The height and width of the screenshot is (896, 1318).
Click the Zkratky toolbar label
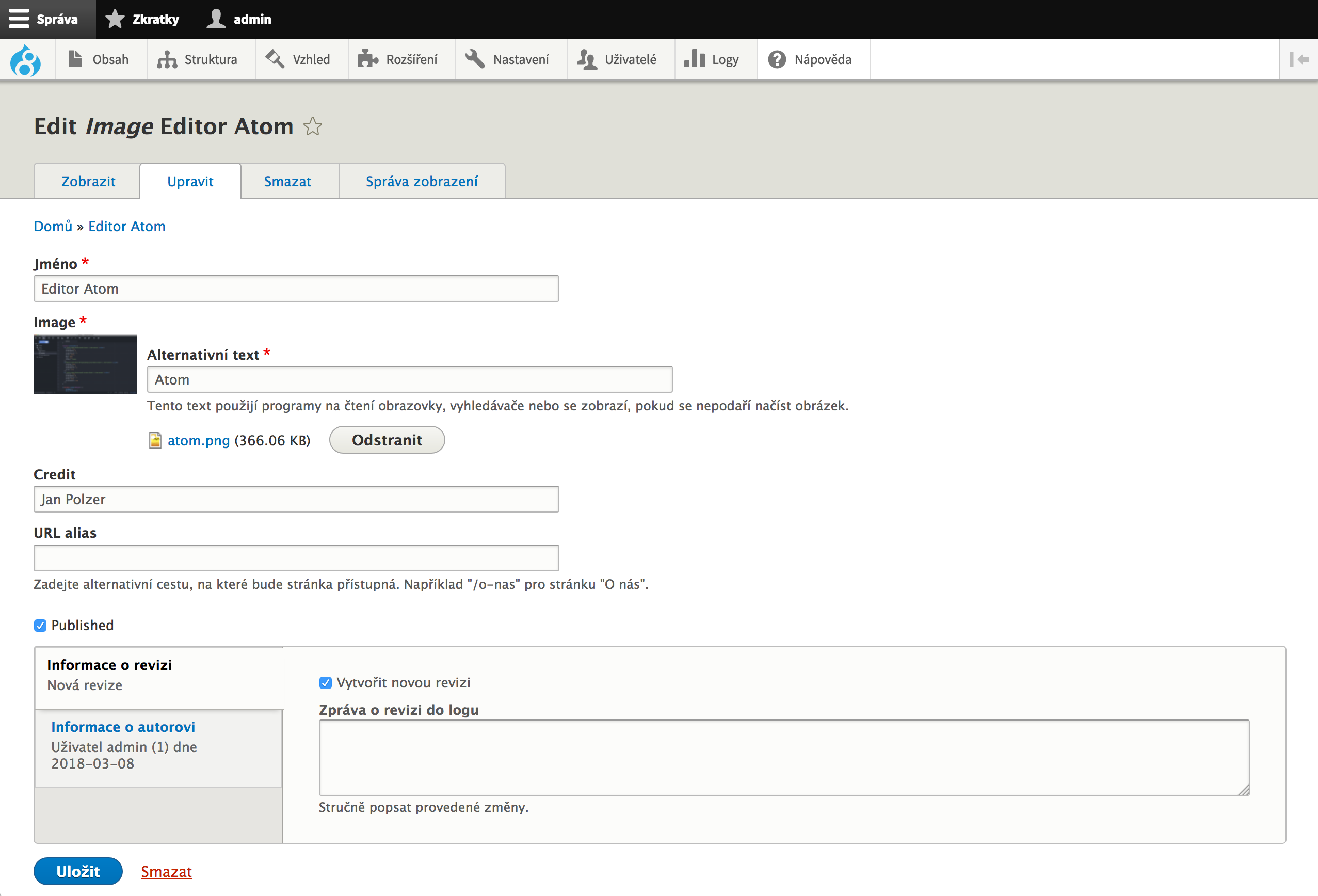coord(156,19)
